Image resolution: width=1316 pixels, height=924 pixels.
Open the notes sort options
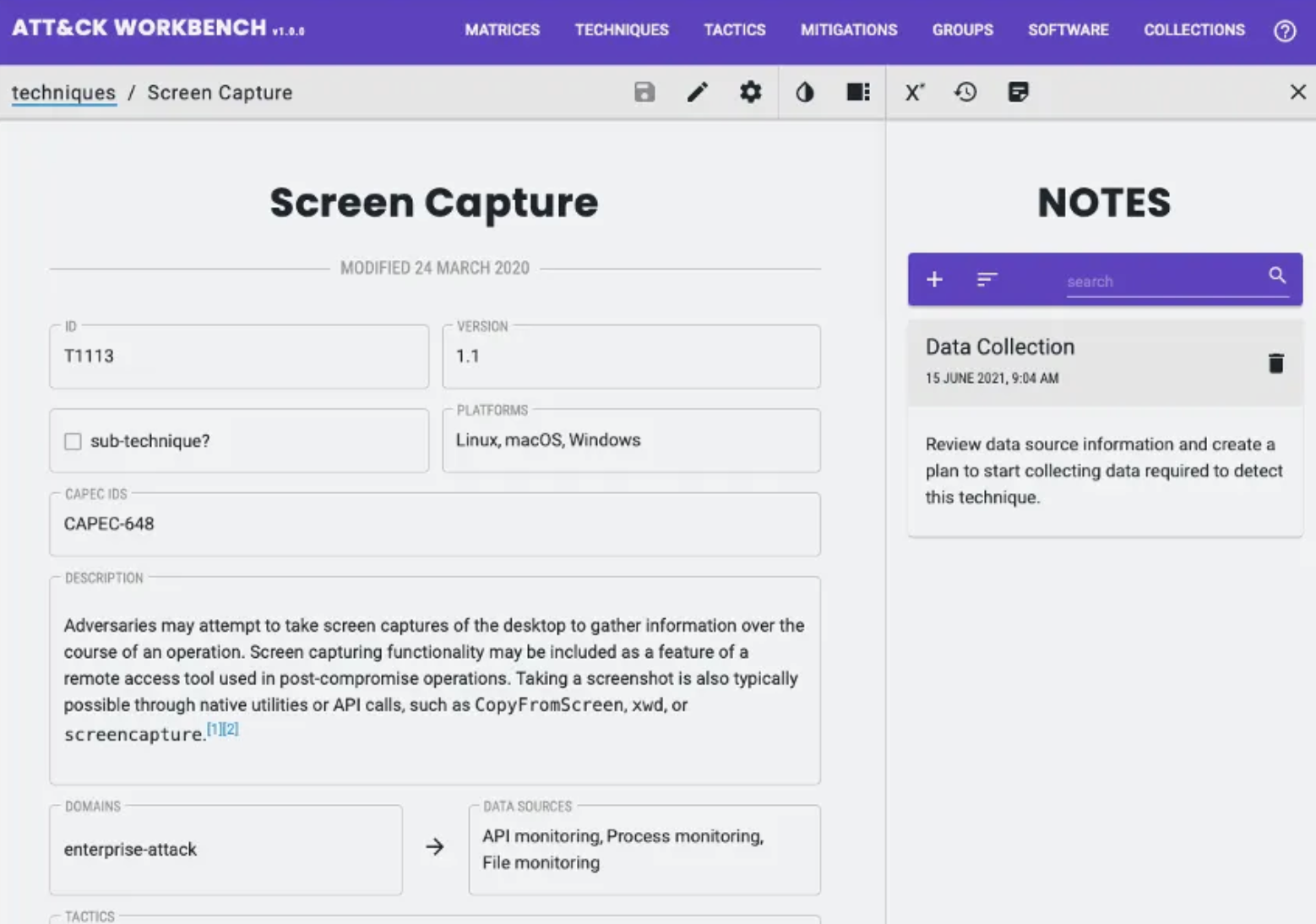click(987, 280)
